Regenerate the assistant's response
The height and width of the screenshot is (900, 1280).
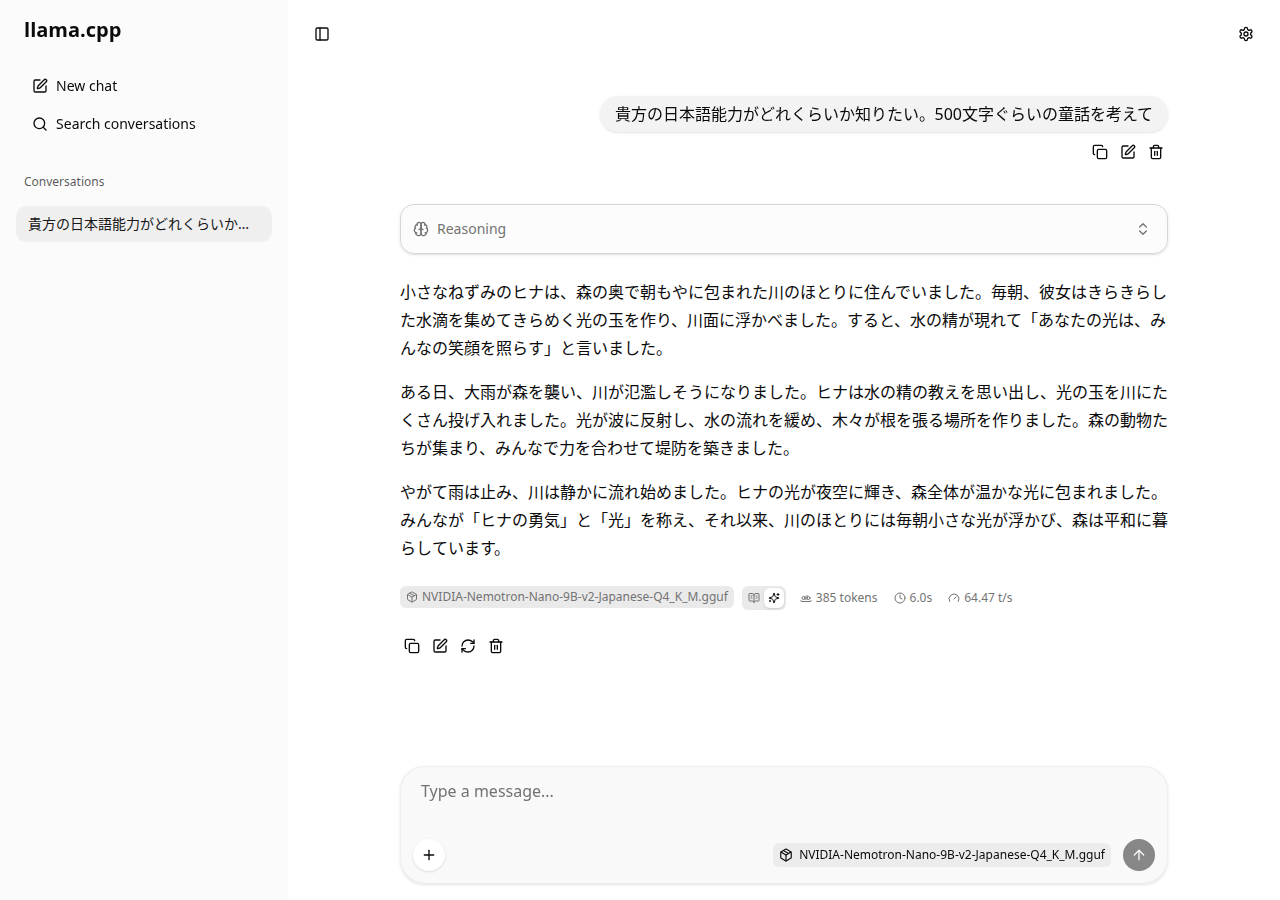(468, 646)
